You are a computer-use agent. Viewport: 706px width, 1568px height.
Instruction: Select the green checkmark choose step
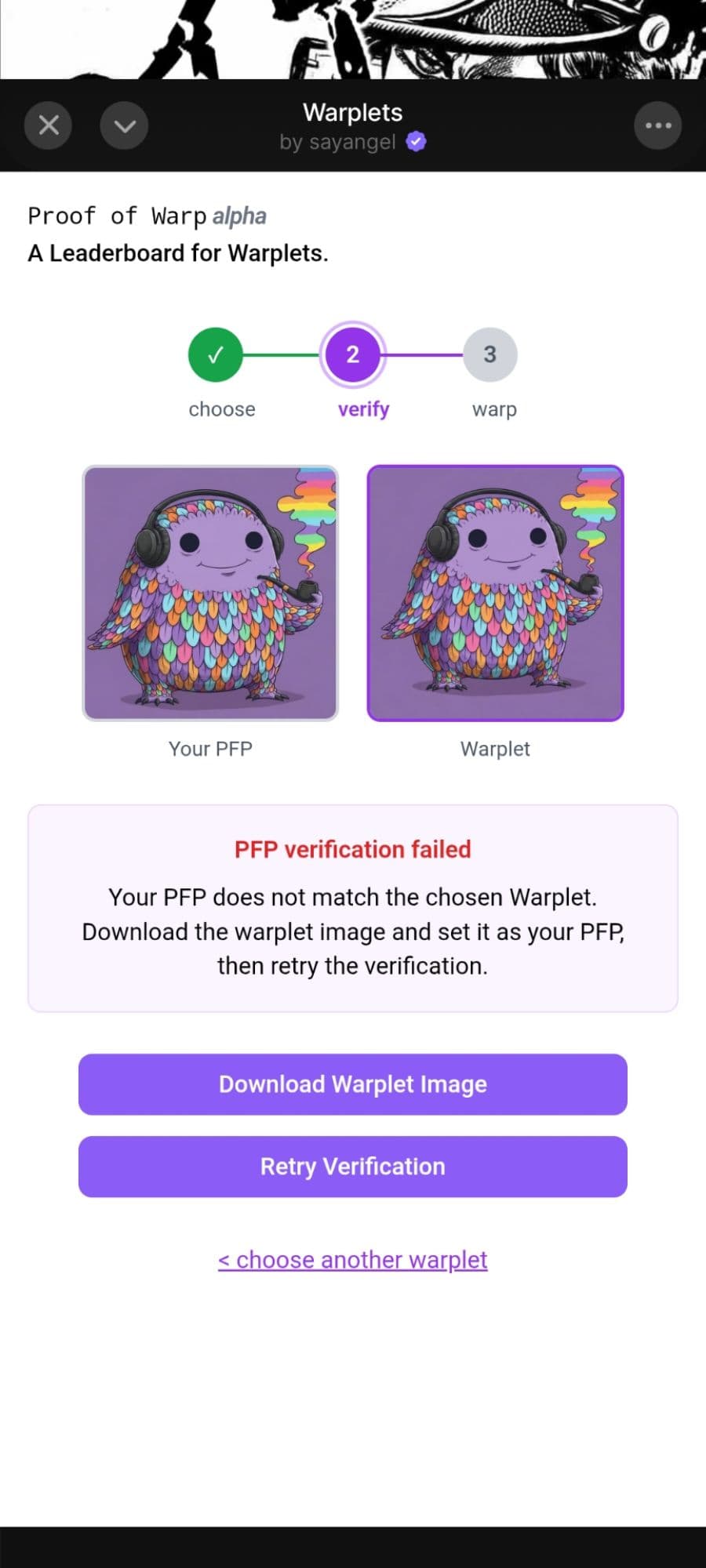pyautogui.click(x=215, y=354)
